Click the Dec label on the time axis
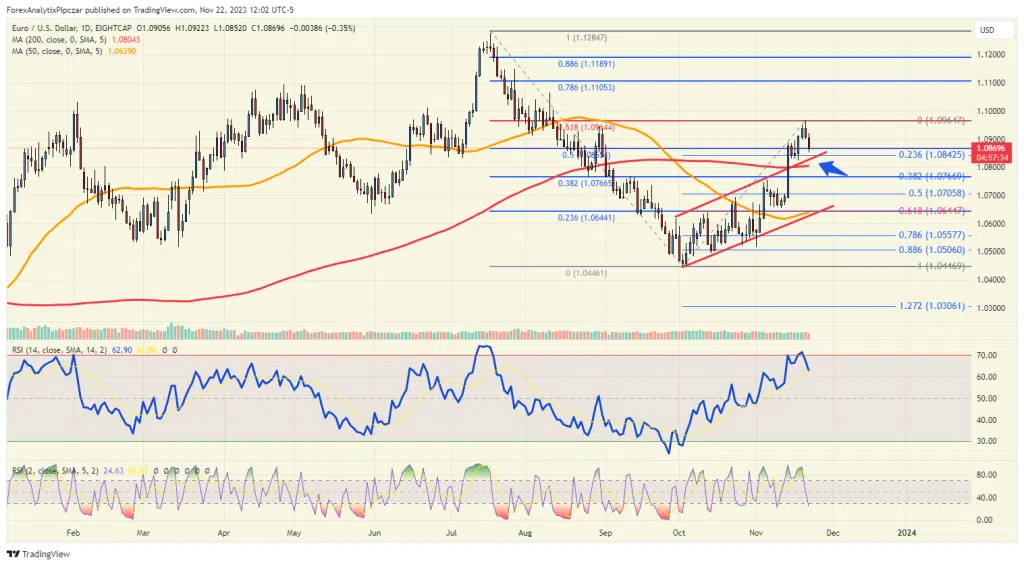 tap(833, 533)
